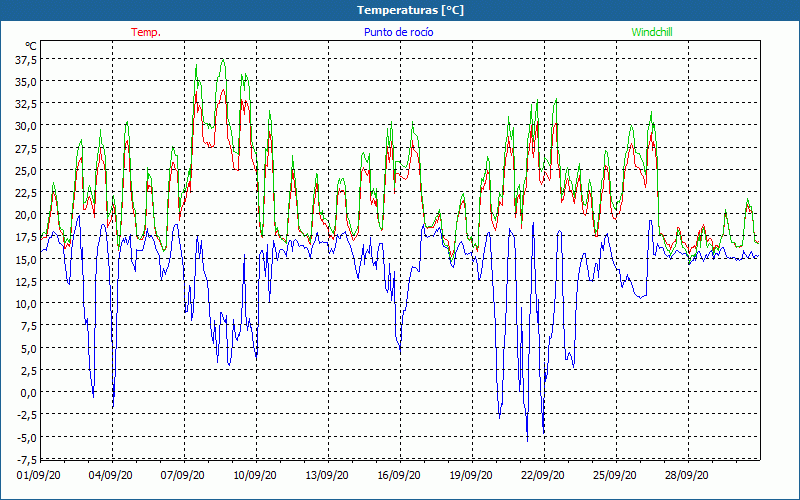This screenshot has height=500, width=800.
Task: Click the 32,5 y-axis value
Action: click(x=26, y=104)
